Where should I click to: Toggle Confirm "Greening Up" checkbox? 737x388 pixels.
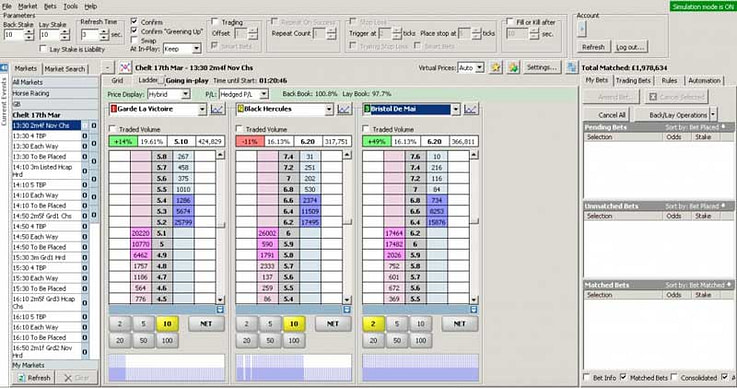point(134,31)
